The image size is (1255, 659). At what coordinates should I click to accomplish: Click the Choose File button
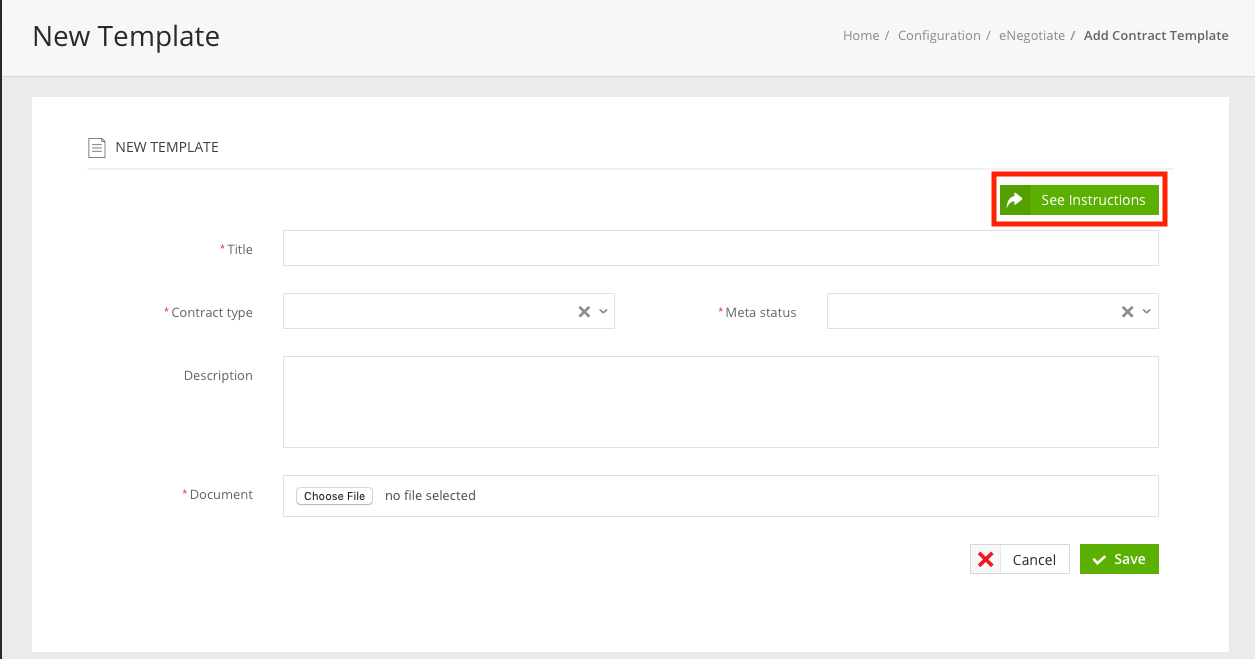point(334,496)
